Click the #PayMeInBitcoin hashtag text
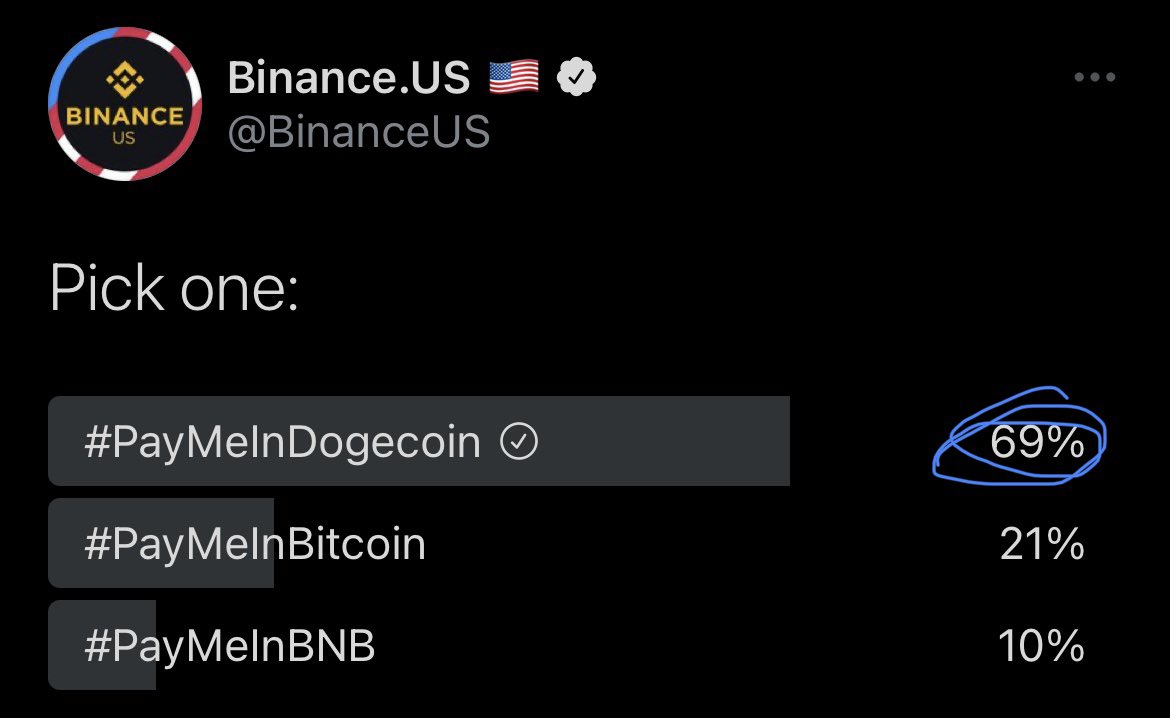 (x=255, y=543)
